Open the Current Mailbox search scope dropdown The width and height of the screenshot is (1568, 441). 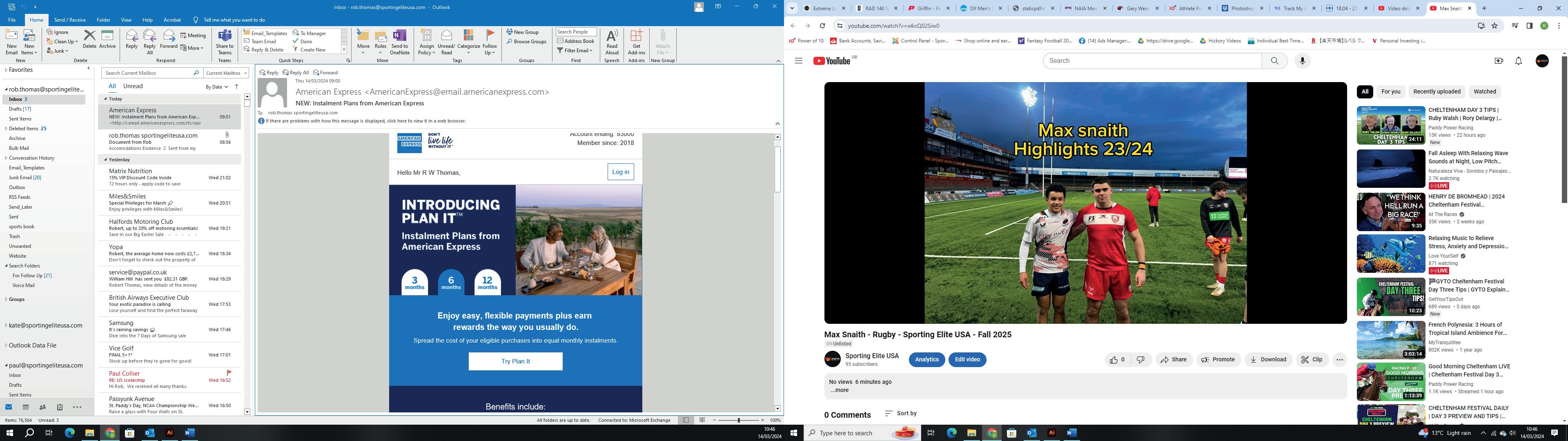pos(226,73)
